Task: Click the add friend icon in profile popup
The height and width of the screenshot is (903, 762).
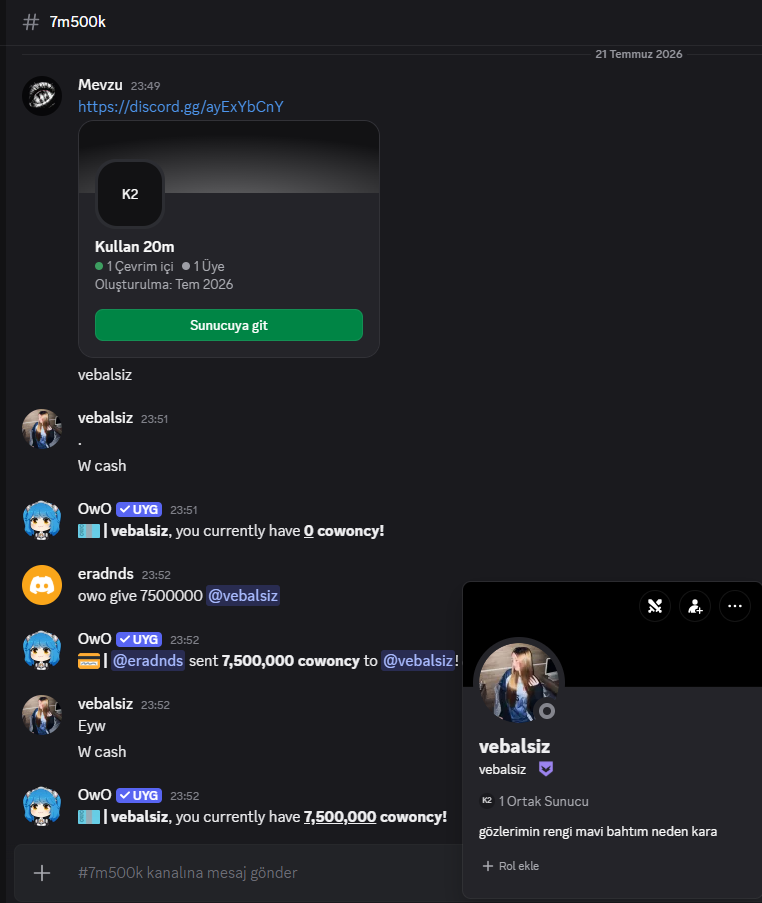Action: coord(695,606)
